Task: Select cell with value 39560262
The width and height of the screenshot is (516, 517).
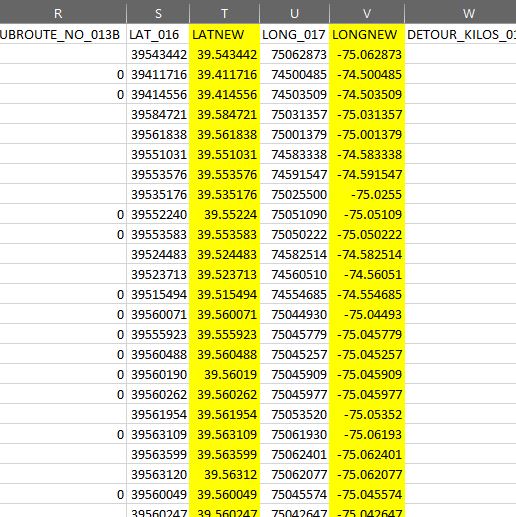Action: pos(158,394)
